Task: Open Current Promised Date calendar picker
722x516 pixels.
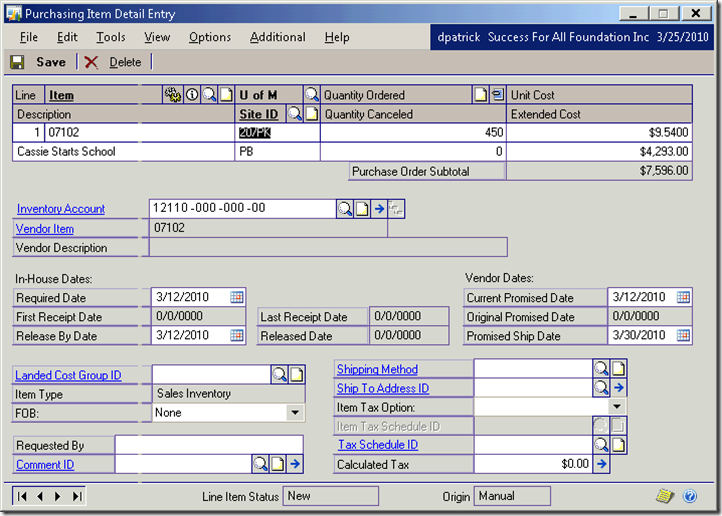Action: click(683, 297)
